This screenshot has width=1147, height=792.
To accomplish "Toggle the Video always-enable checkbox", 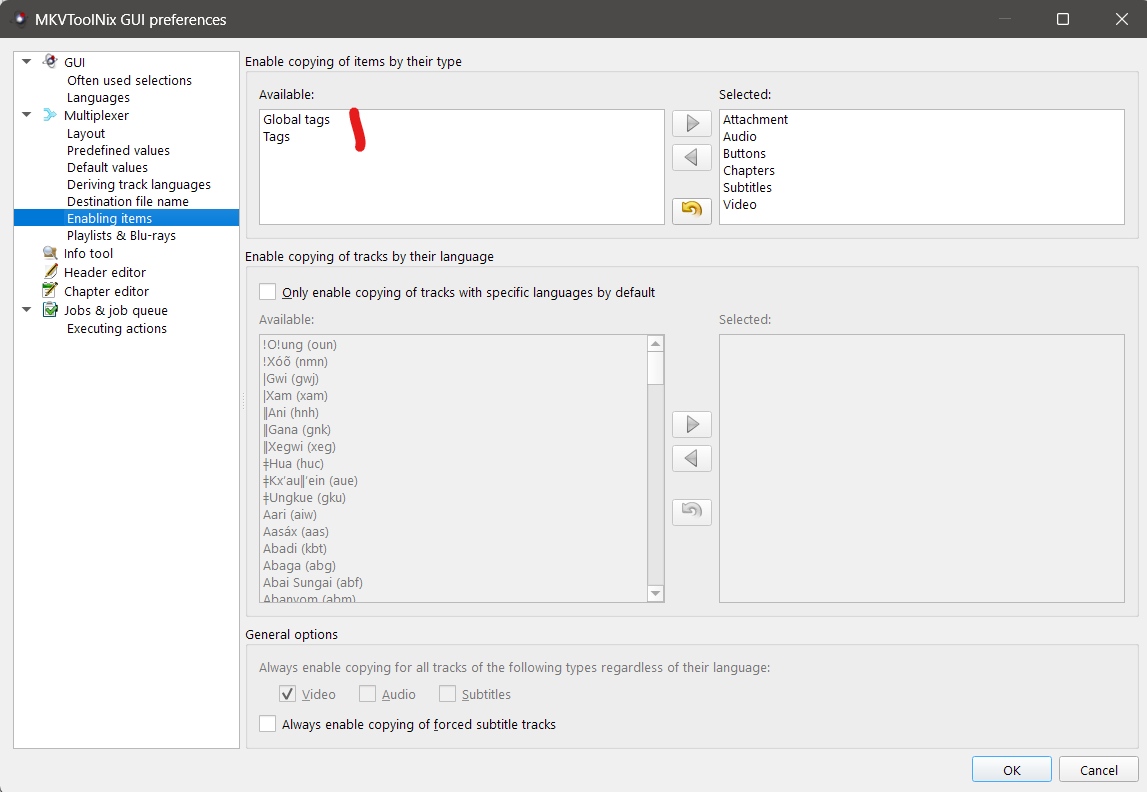I will [x=287, y=693].
